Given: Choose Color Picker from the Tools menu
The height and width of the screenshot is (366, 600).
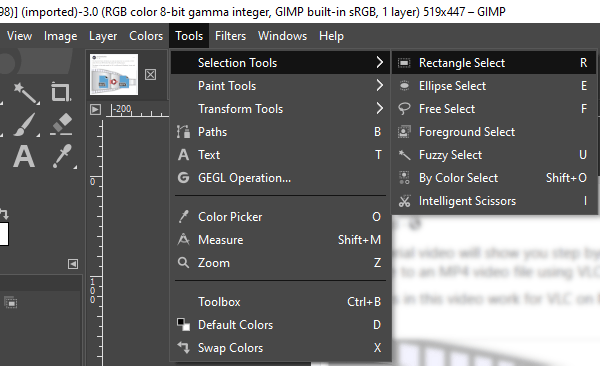Looking at the screenshot, I should 280,217.
